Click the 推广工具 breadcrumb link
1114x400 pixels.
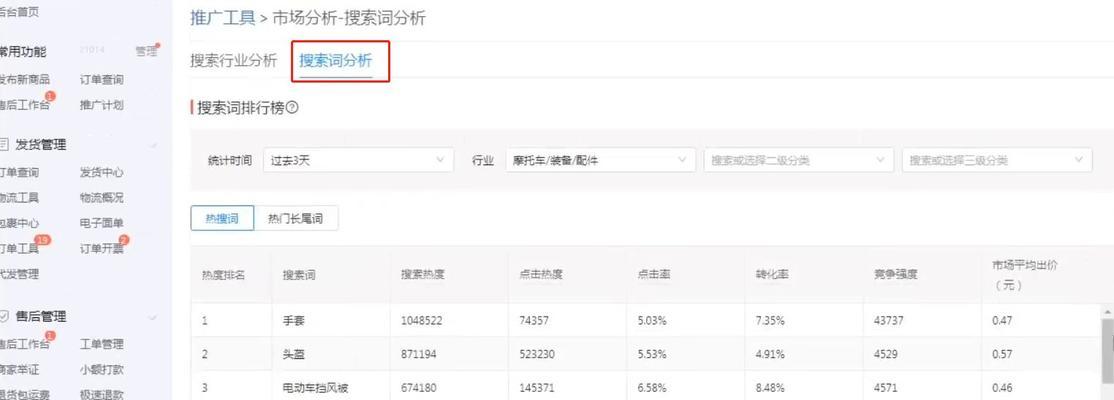click(x=222, y=18)
